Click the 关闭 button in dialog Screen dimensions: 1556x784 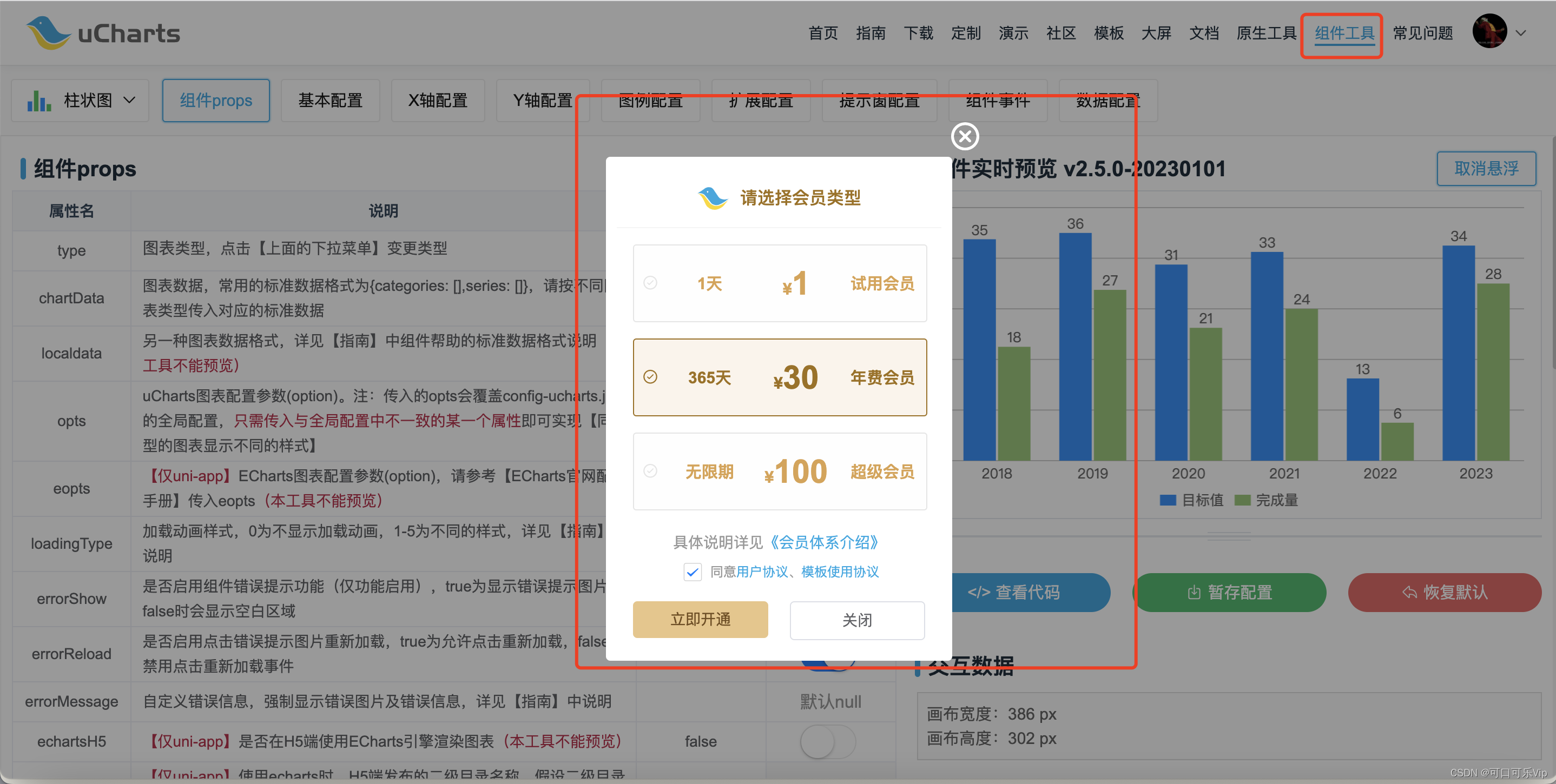pos(856,620)
